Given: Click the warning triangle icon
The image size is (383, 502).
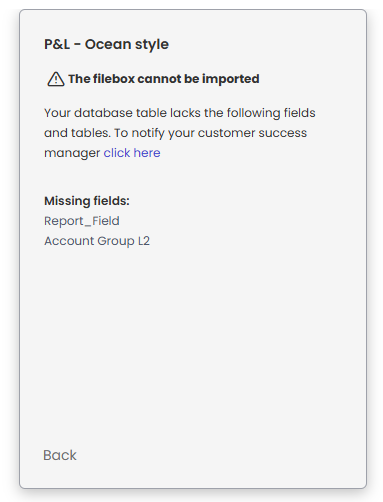Looking at the screenshot, I should (56, 79).
